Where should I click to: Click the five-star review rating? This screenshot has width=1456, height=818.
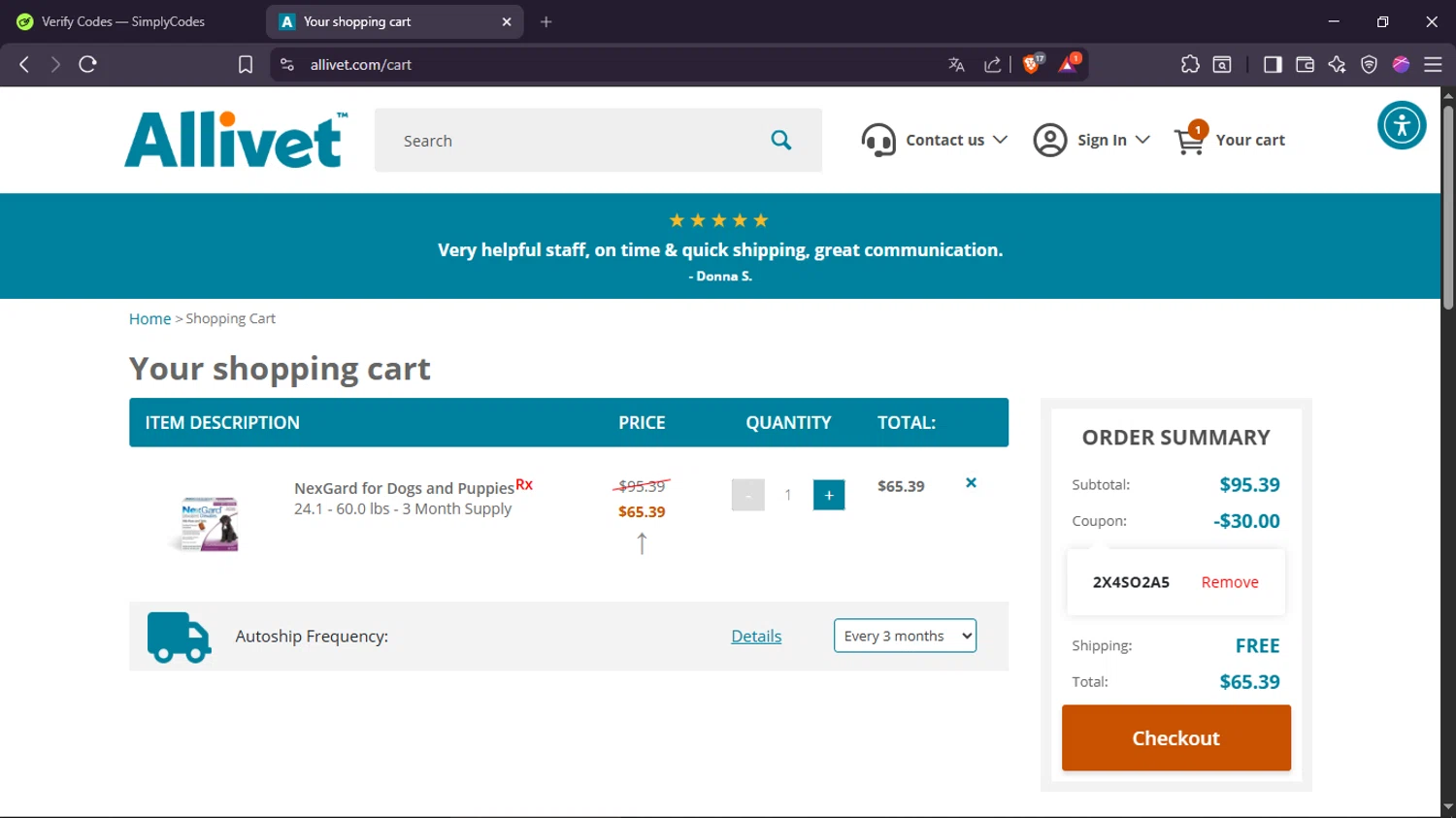point(719,220)
